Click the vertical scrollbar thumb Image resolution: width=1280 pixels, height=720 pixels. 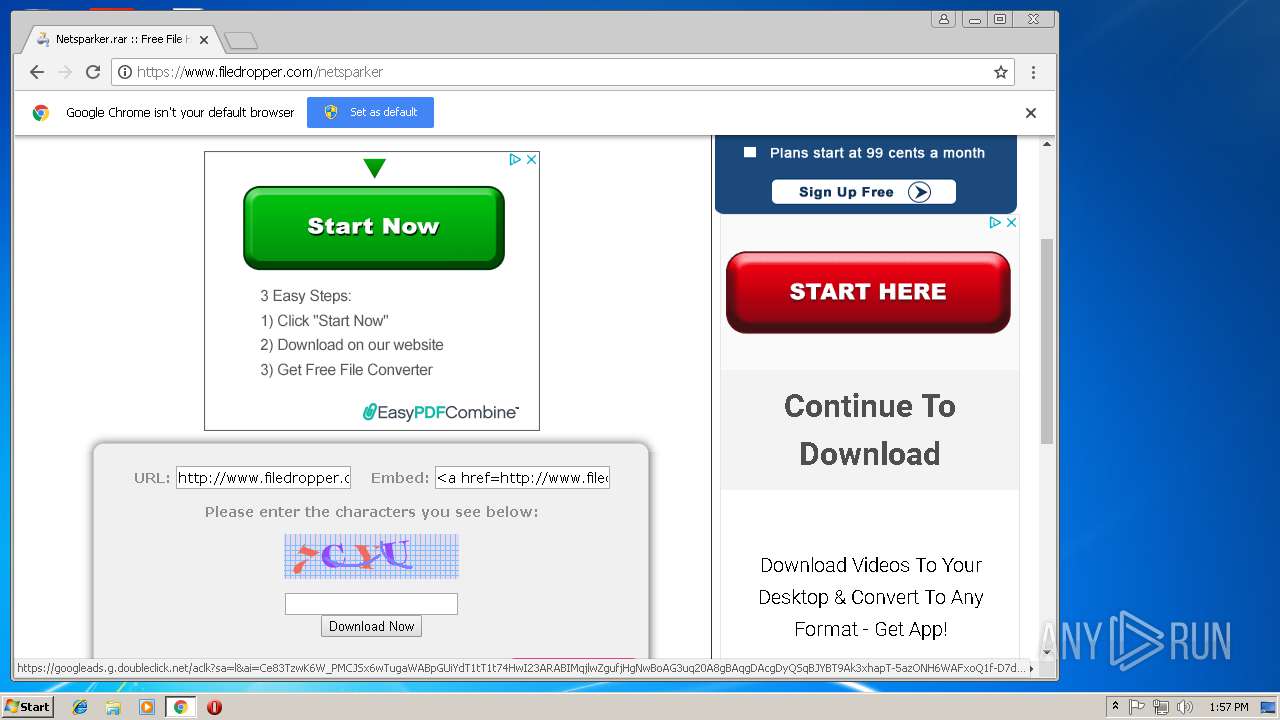pos(1047,340)
